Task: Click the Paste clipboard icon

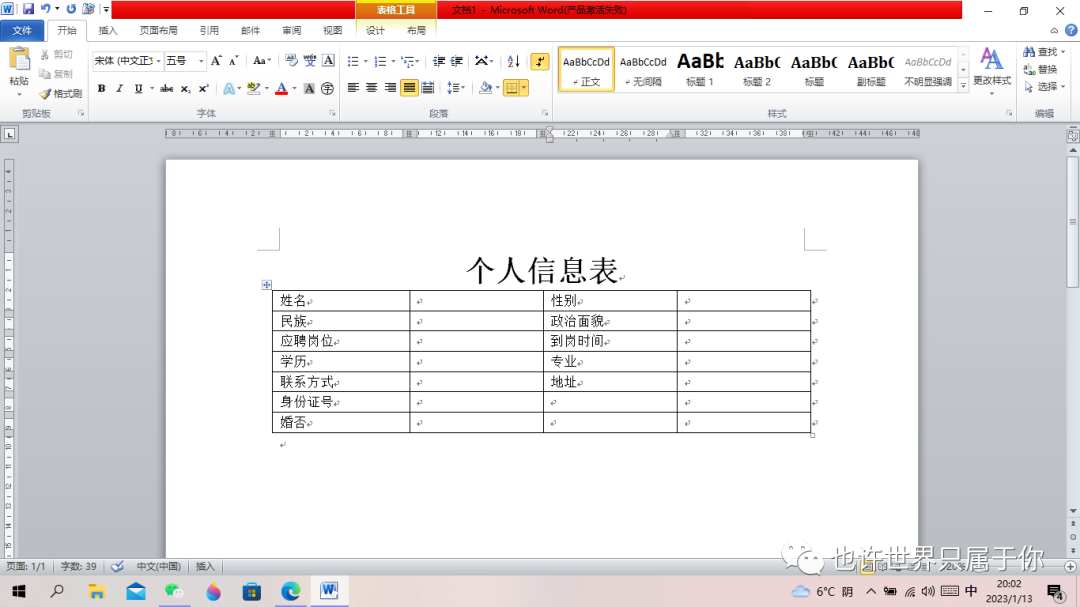Action: click(19, 61)
